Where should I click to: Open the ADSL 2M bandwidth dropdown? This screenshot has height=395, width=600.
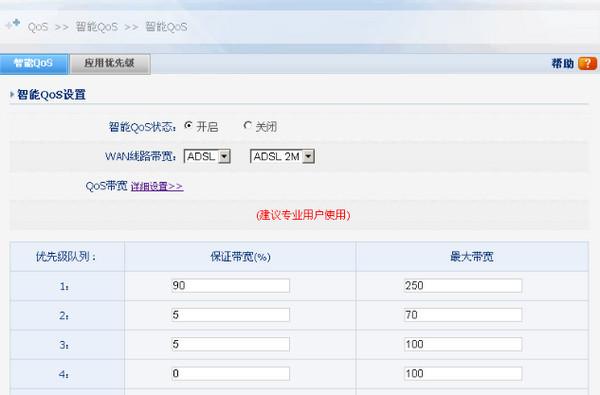coord(282,156)
